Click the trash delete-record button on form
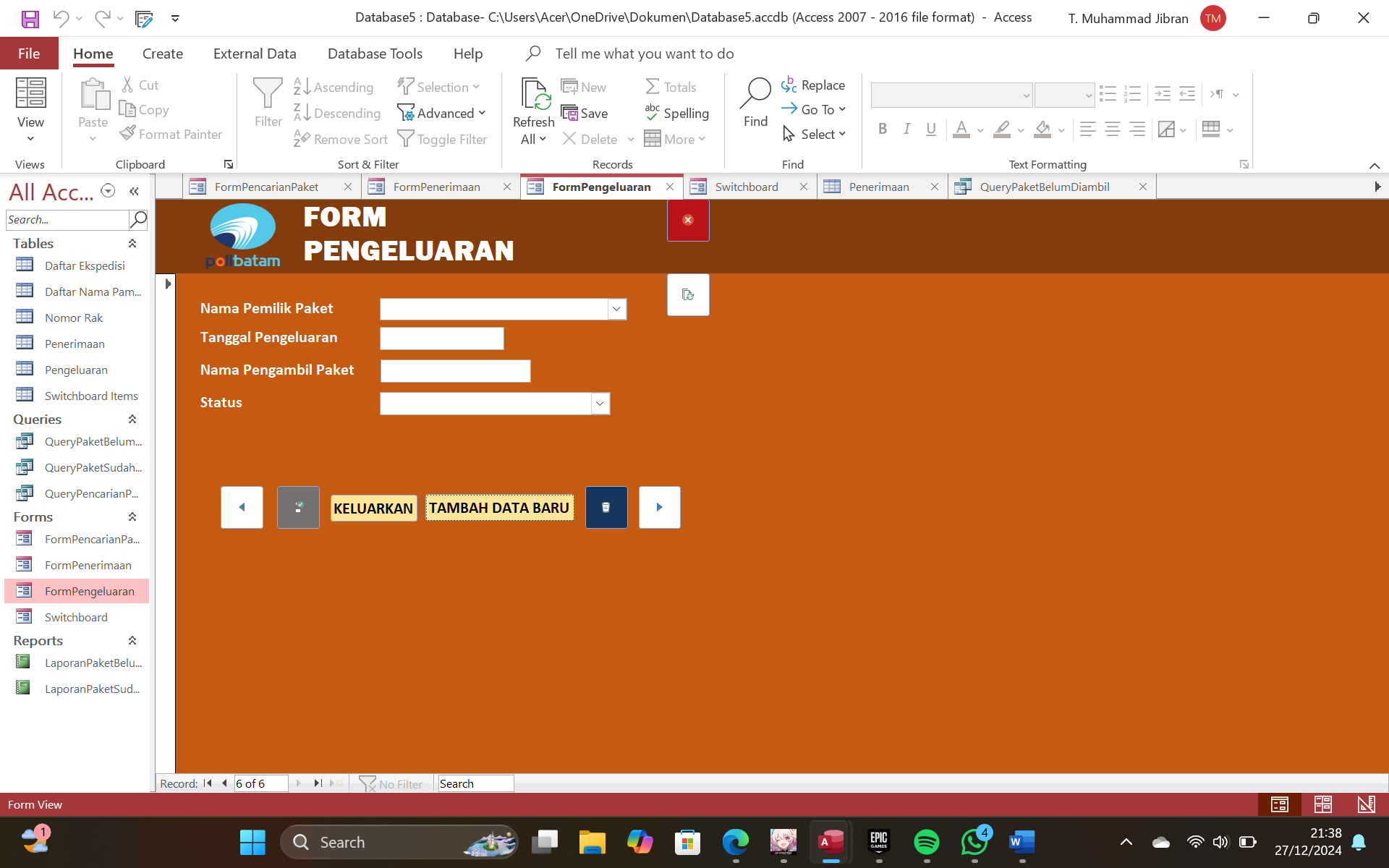Image resolution: width=1389 pixels, height=868 pixels. pos(606,508)
